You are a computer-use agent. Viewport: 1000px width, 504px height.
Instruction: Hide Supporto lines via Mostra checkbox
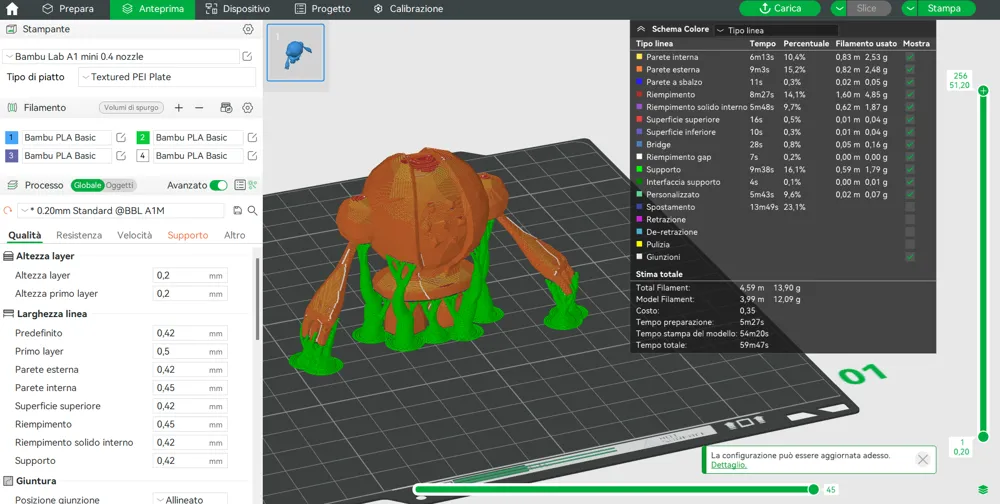(910, 170)
